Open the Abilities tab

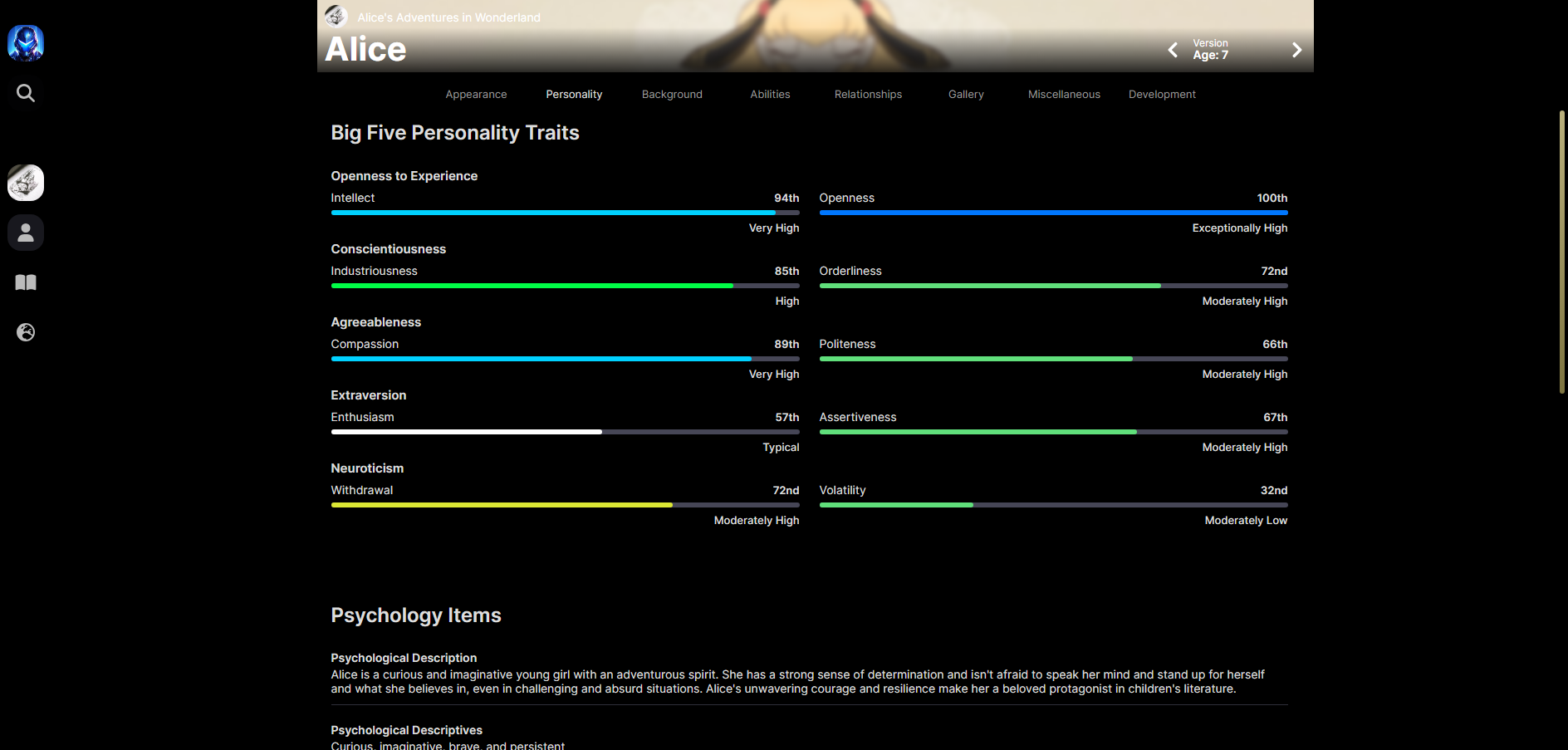[x=770, y=95]
